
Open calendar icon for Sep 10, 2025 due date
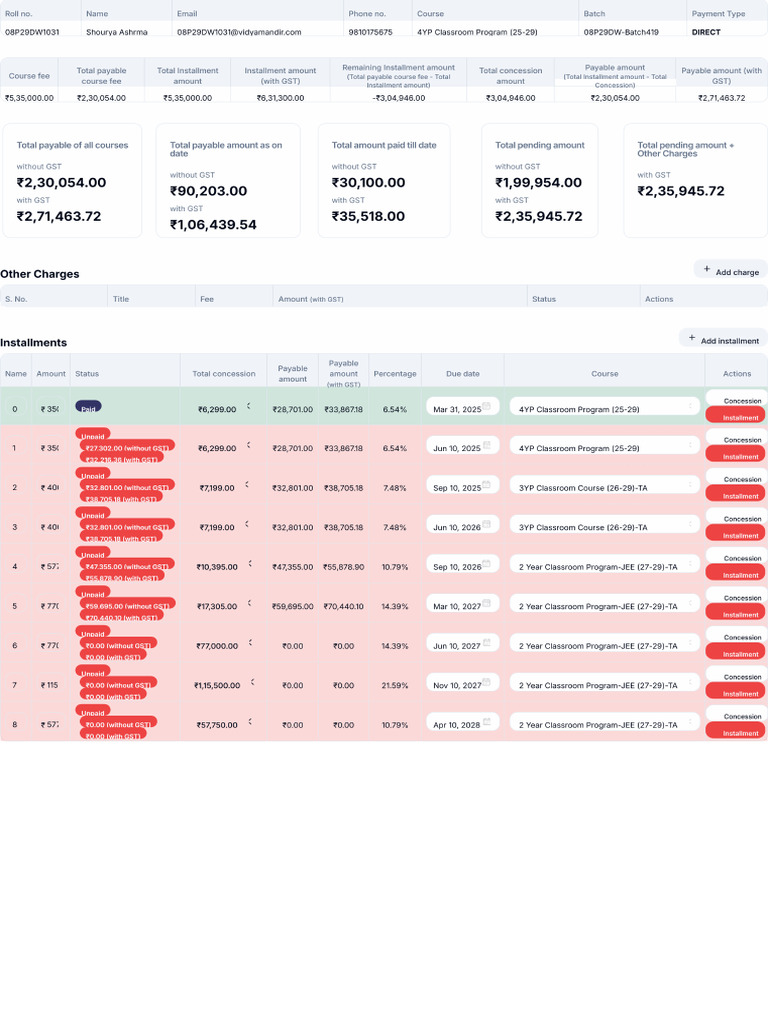(x=487, y=485)
